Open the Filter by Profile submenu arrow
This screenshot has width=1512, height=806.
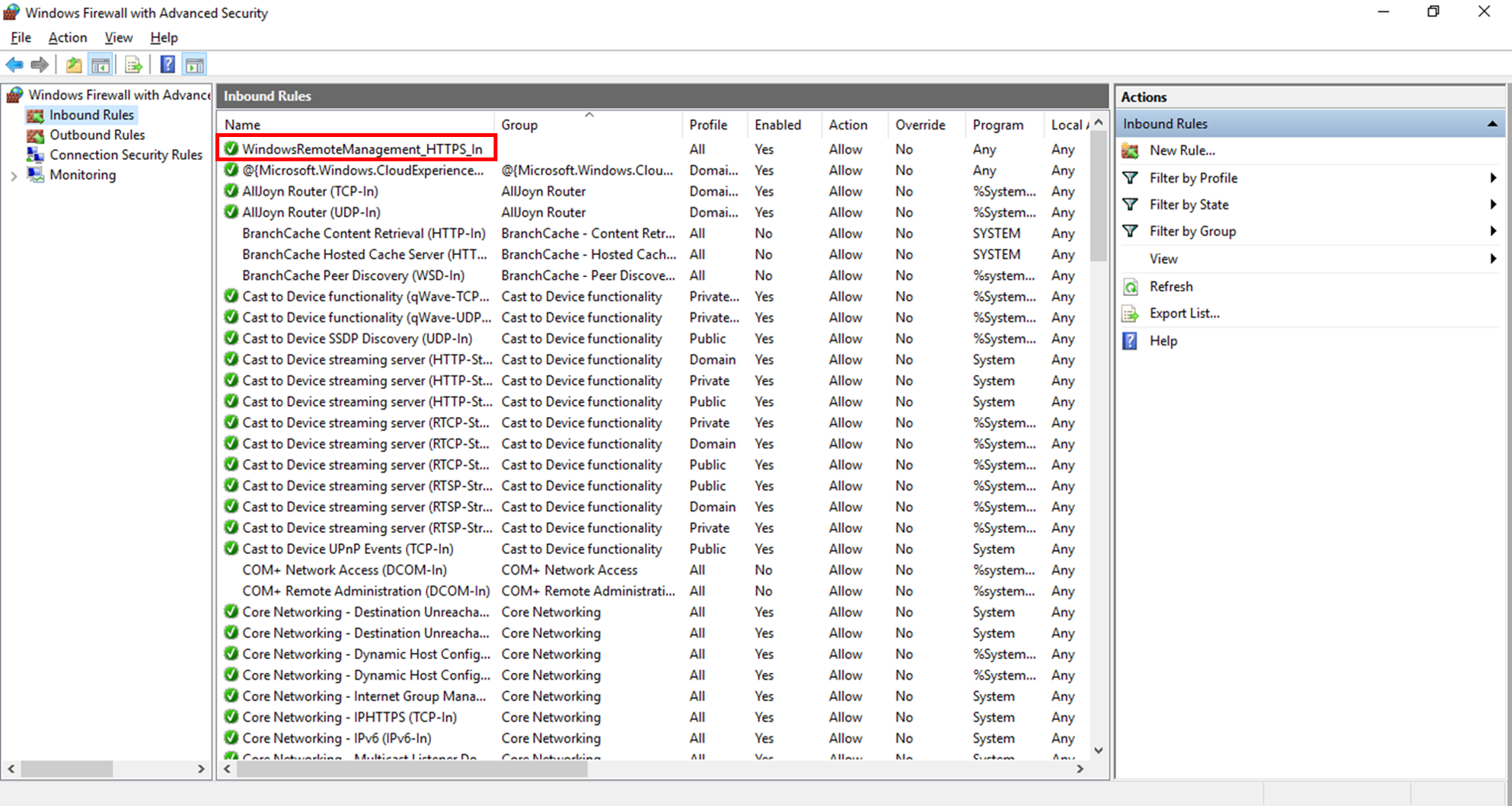tap(1493, 178)
